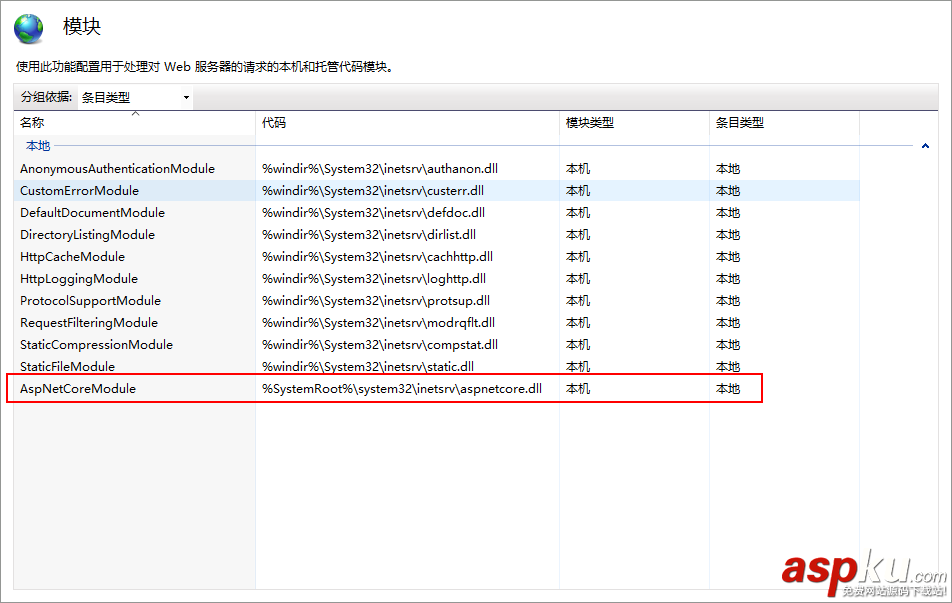Collapse the 本地 group with chevron
952x603 pixels.
pos(925,146)
